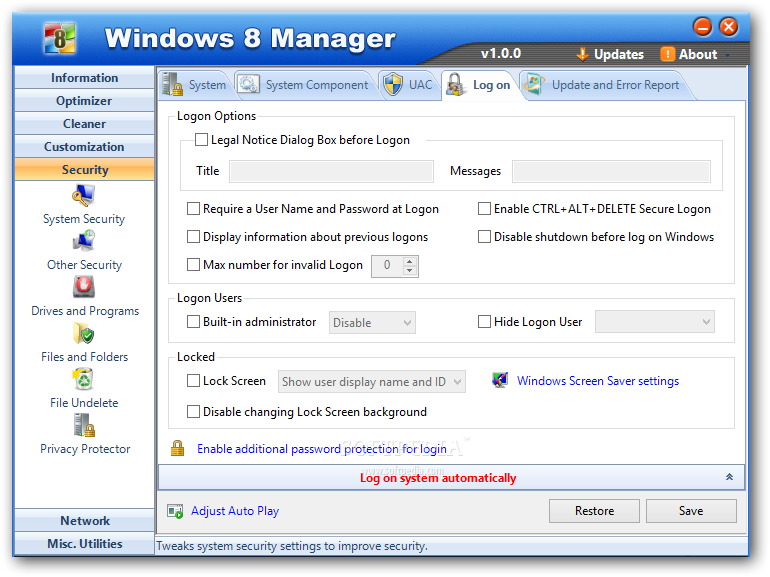Viewport: 770px width, 577px height.
Task: Click the Restore button
Action: tap(594, 511)
